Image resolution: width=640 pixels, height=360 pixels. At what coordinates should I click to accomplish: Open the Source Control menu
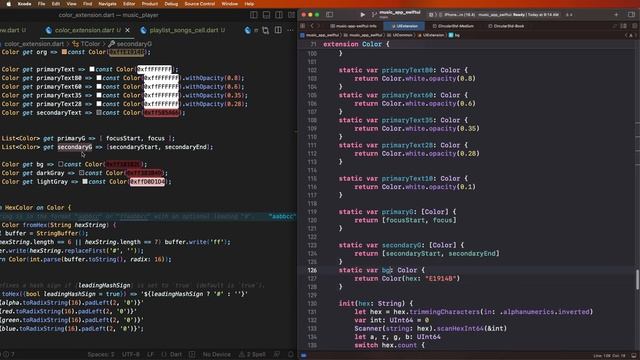pyautogui.click(x=200, y=4)
